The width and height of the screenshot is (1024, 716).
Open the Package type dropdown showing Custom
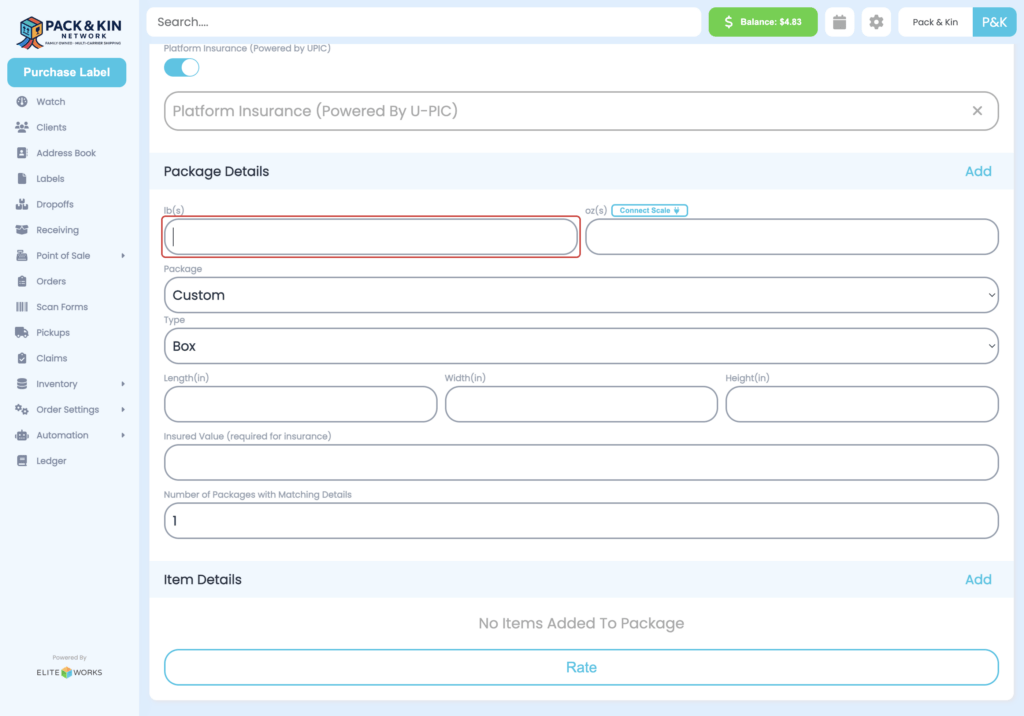581,295
